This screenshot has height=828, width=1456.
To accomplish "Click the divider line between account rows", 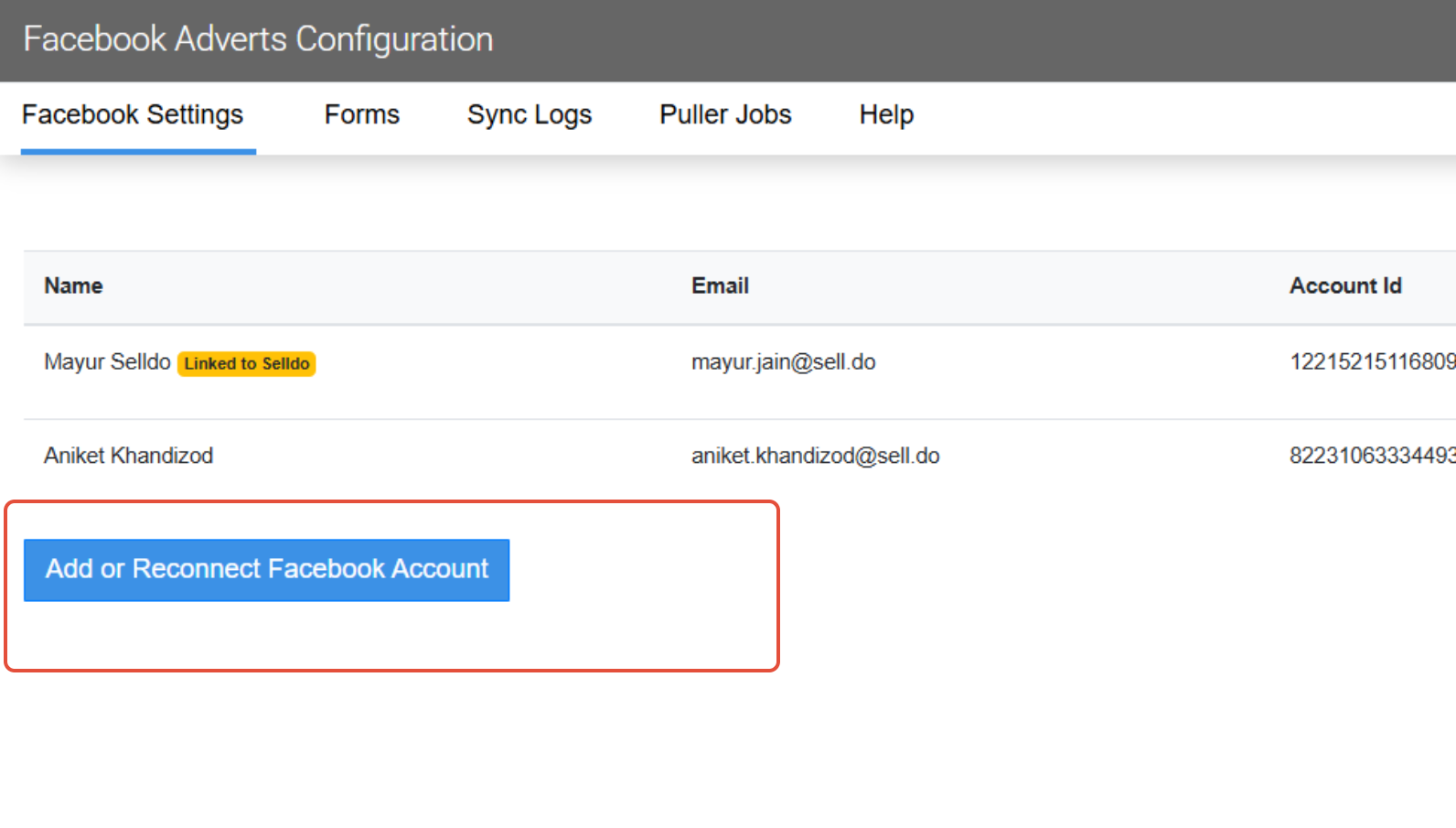I will 640,419.
